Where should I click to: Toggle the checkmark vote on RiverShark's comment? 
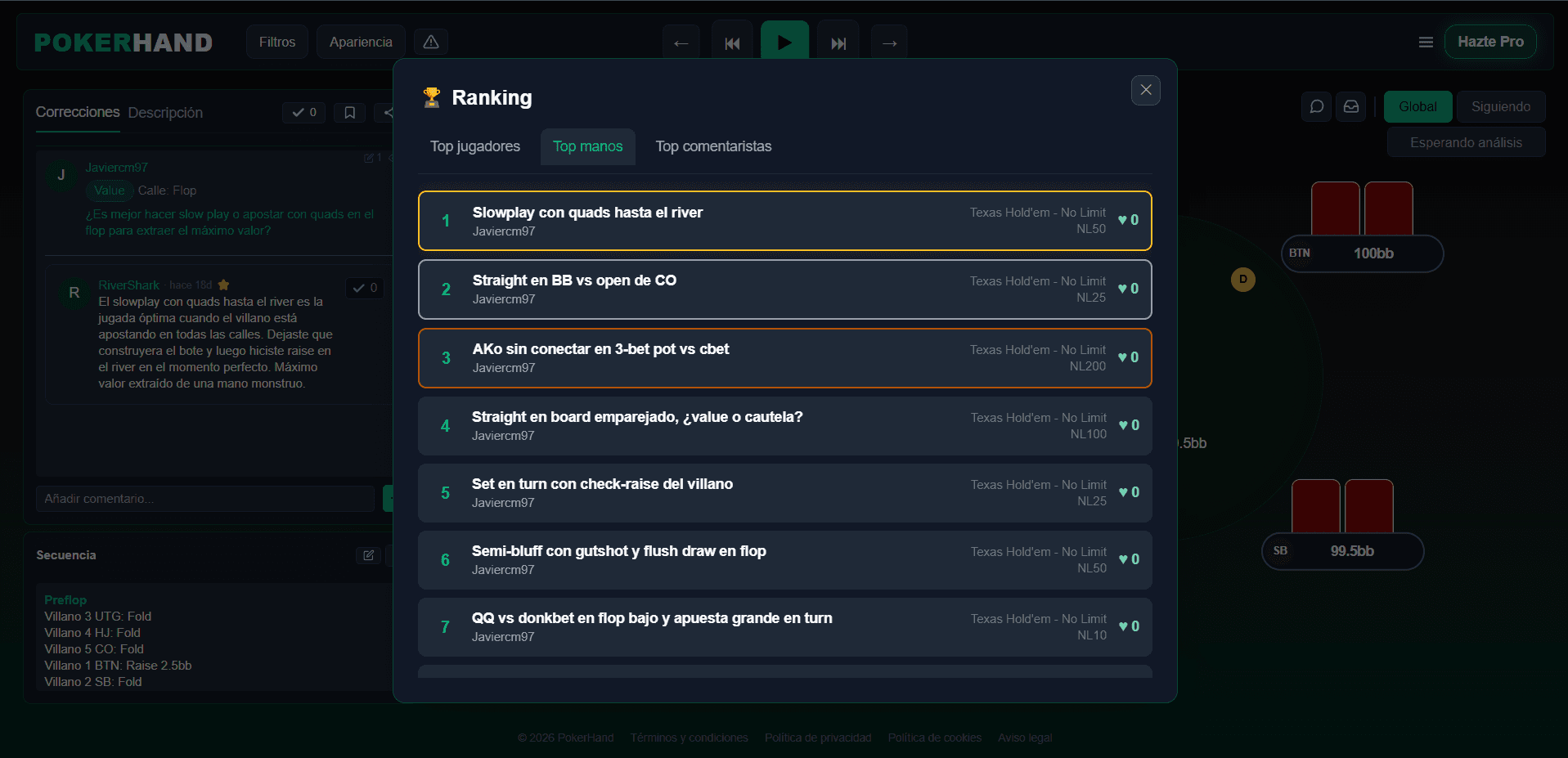click(365, 288)
